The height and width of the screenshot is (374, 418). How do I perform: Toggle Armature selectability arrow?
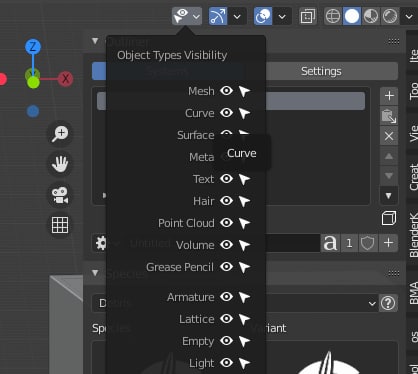coord(244,297)
